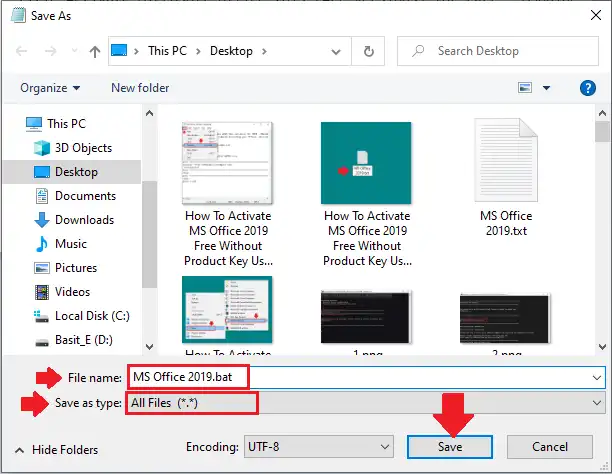Click the Pictures landscape icon

[42, 268]
